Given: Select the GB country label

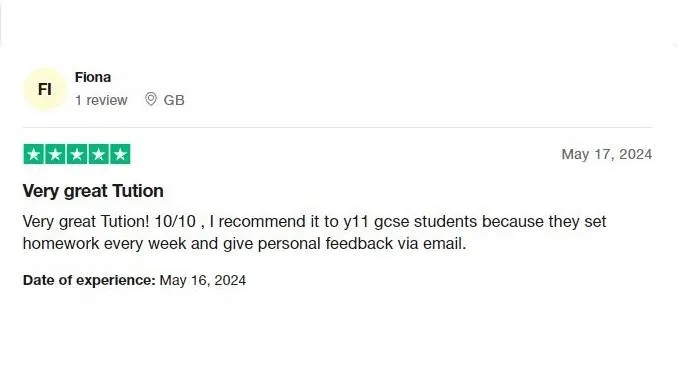Looking at the screenshot, I should point(174,100).
